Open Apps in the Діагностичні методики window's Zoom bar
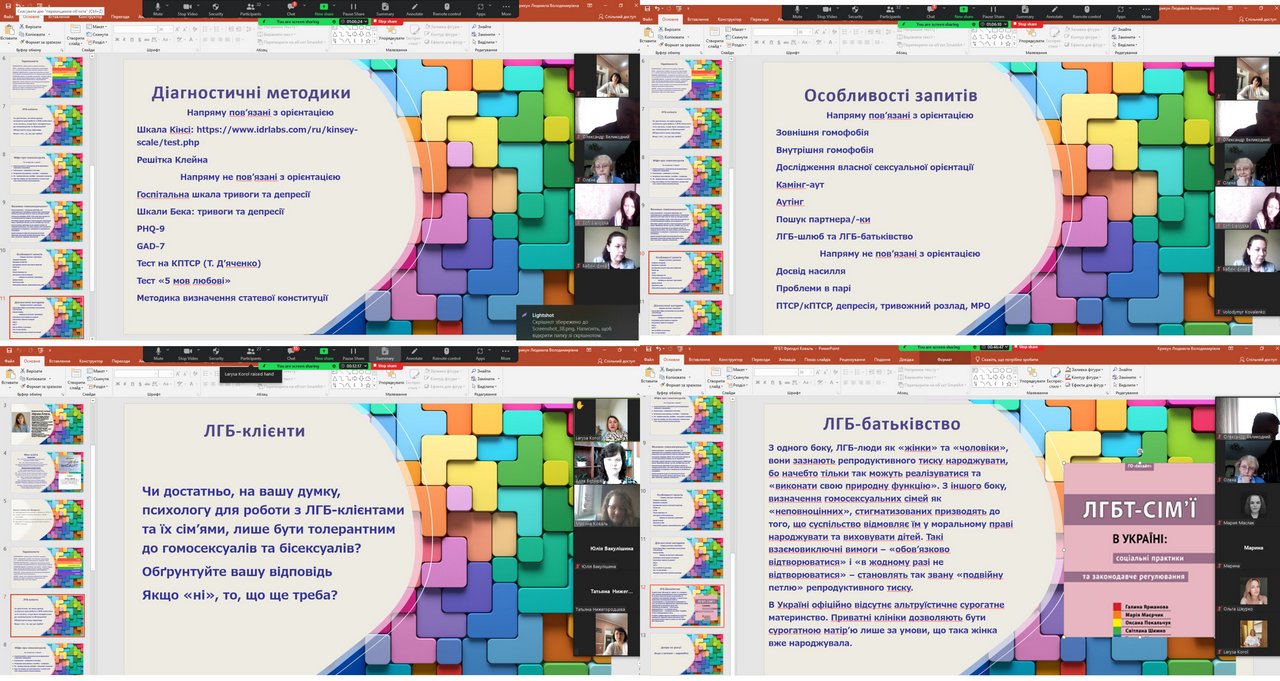 pos(480,11)
